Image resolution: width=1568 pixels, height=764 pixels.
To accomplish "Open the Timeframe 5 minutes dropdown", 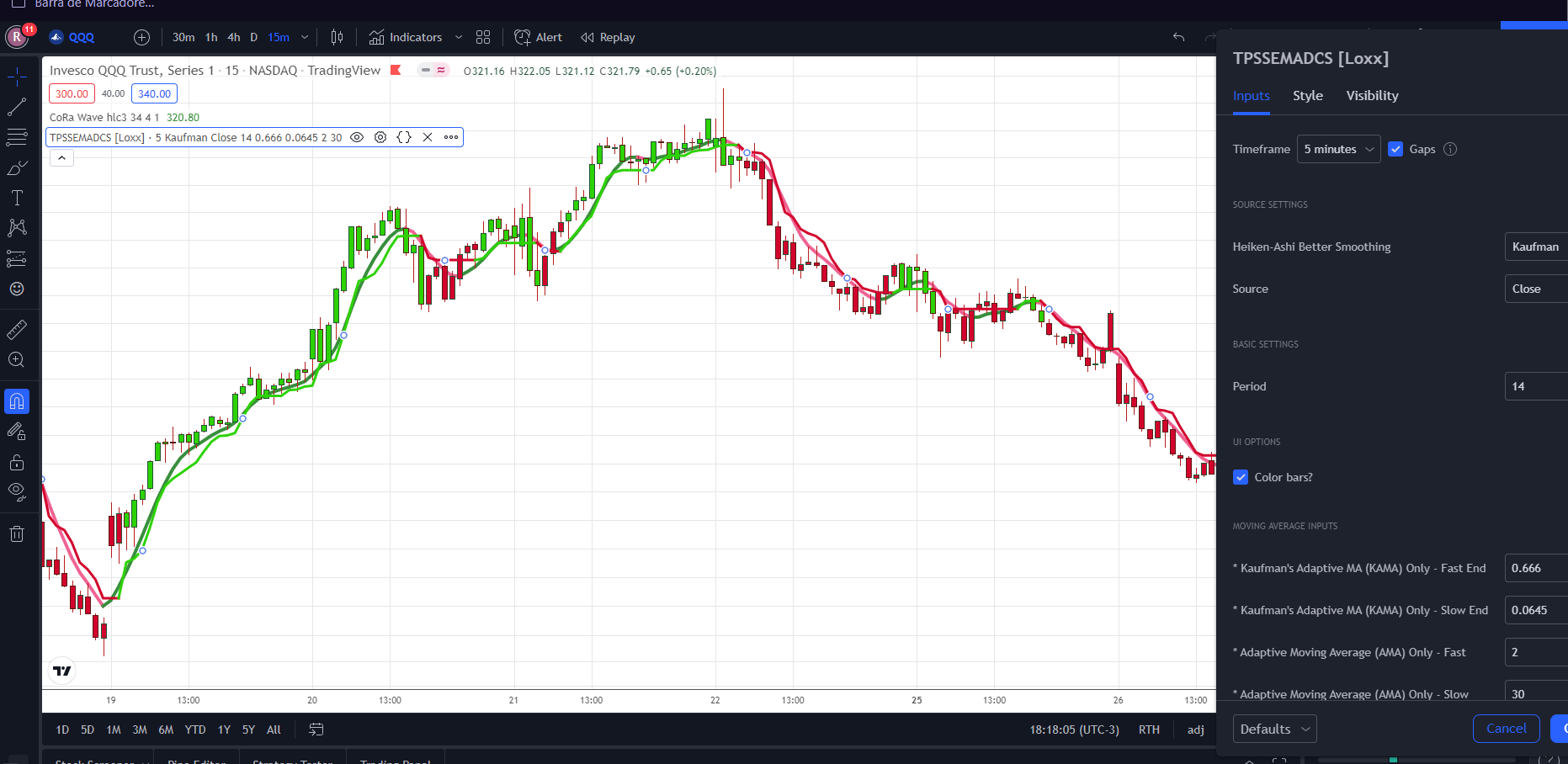I will tap(1338, 149).
